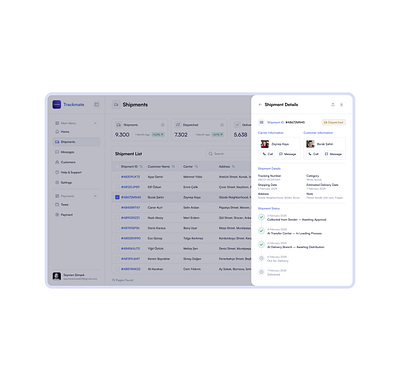Image resolution: width=400 pixels, height=381 pixels.
Task: Open Home in the sidebar
Action: click(76, 132)
